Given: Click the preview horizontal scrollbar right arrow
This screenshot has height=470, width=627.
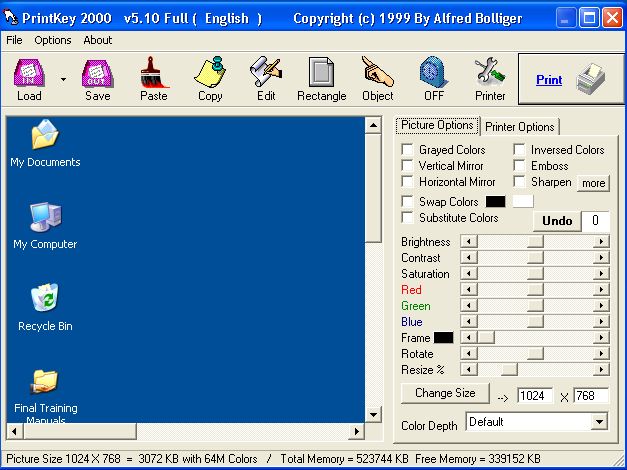Looking at the screenshot, I should coord(356,431).
